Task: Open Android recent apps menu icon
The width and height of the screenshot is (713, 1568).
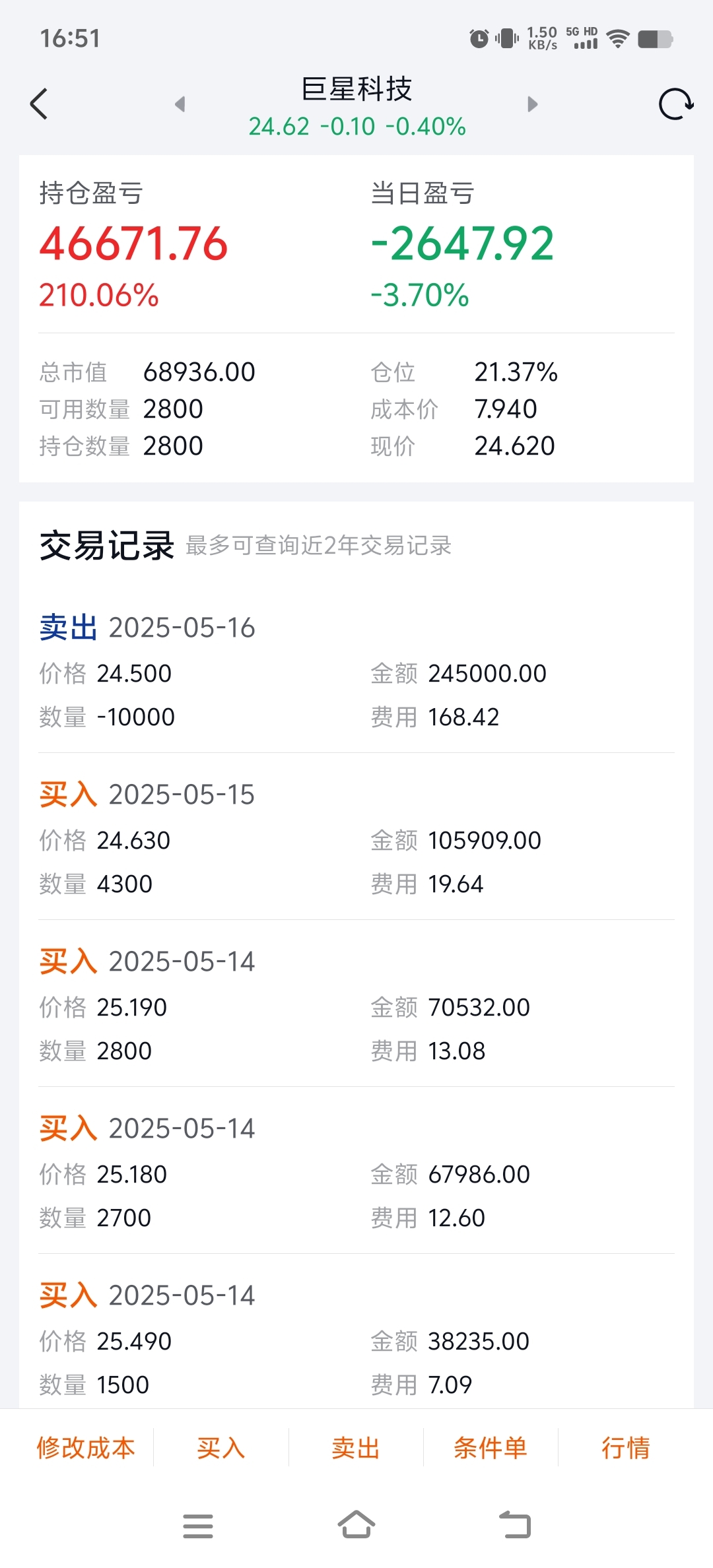Action: point(198,1526)
